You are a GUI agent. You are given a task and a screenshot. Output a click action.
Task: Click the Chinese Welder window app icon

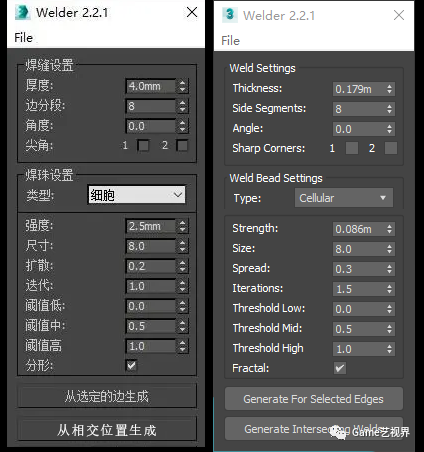pyautogui.click(x=23, y=12)
